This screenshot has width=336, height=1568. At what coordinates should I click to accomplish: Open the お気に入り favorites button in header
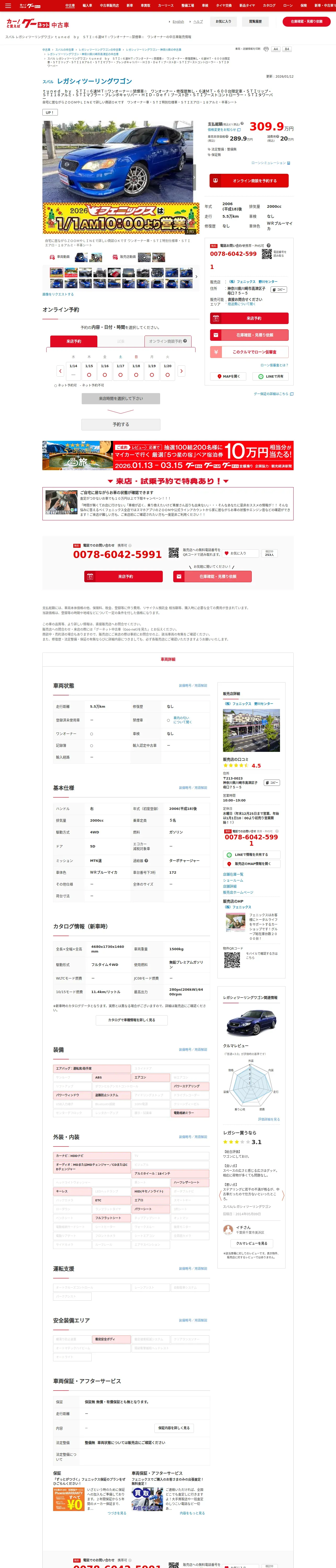[223, 21]
